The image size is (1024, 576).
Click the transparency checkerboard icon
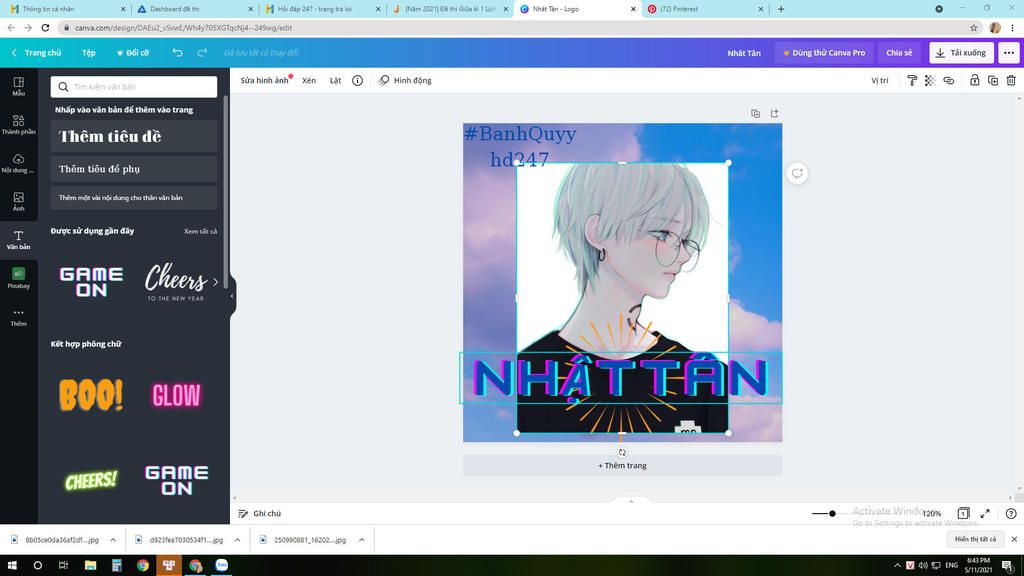930,80
